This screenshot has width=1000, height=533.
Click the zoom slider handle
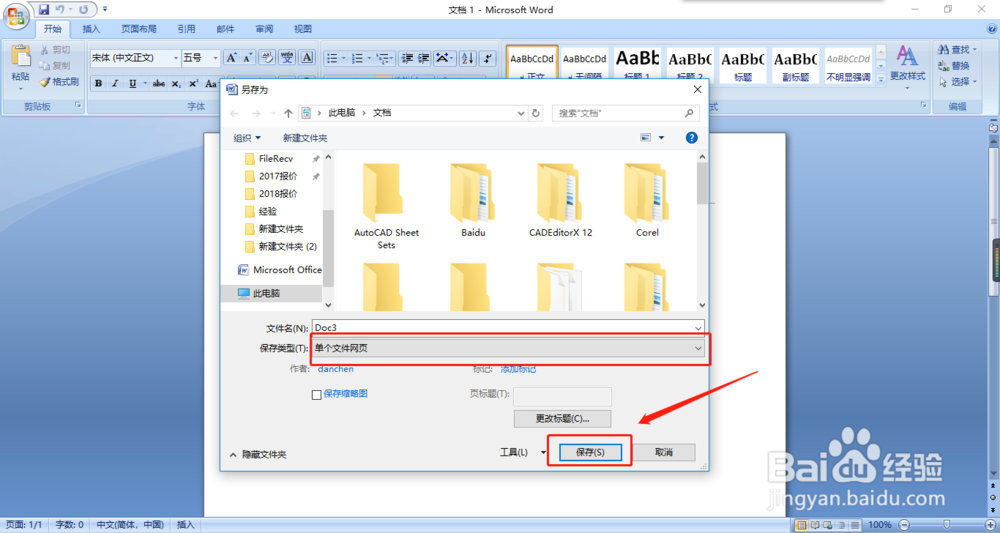pos(946,525)
